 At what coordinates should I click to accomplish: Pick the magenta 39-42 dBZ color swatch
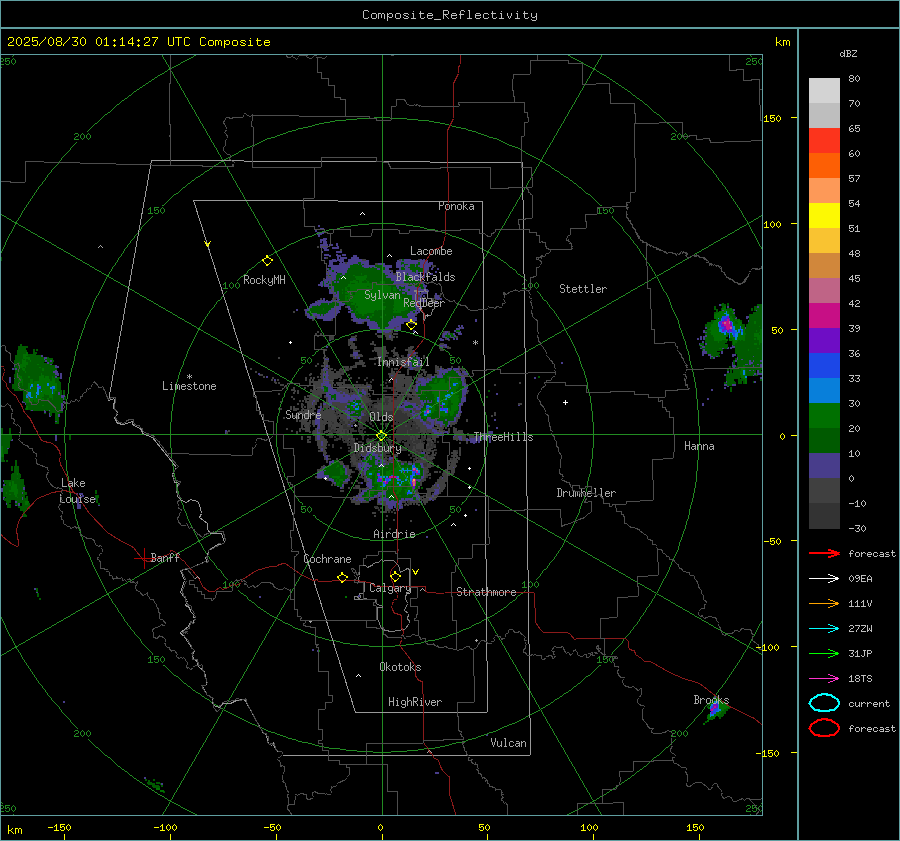824,316
